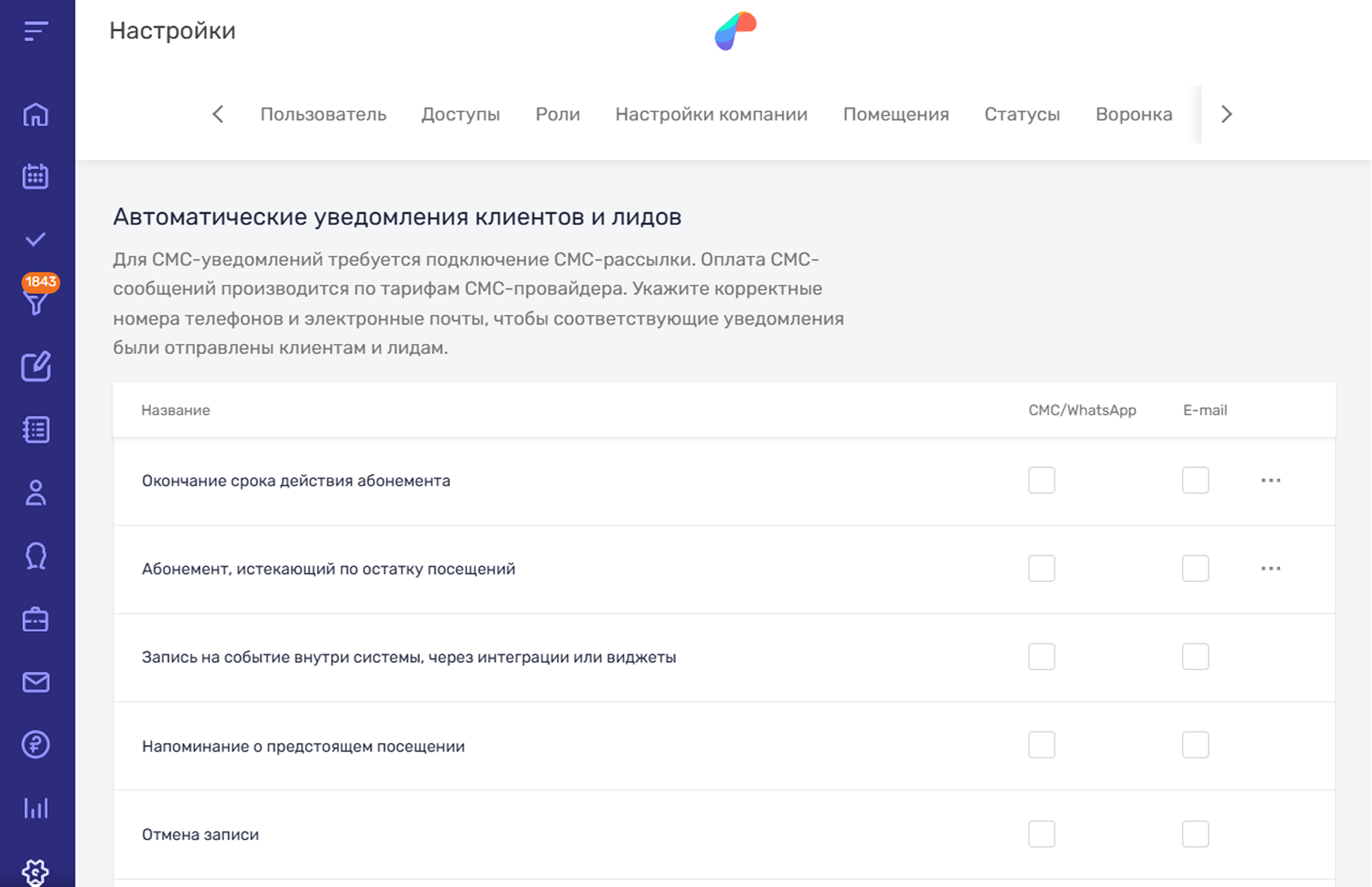Enable E-mail for upcoming visit reminder
Image resolution: width=1372 pixels, height=887 pixels.
(1195, 744)
